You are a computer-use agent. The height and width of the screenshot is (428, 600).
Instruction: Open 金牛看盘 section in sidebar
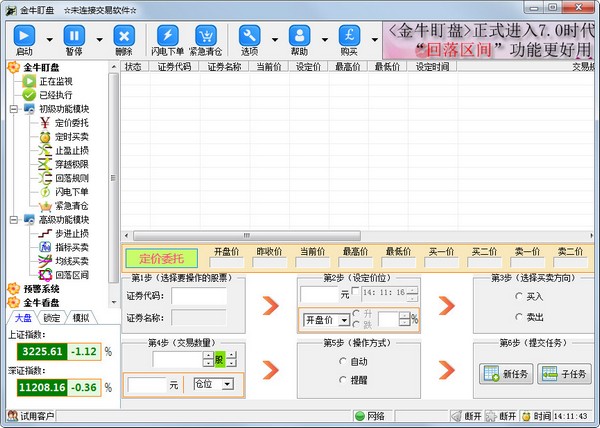pyautogui.click(x=41, y=302)
